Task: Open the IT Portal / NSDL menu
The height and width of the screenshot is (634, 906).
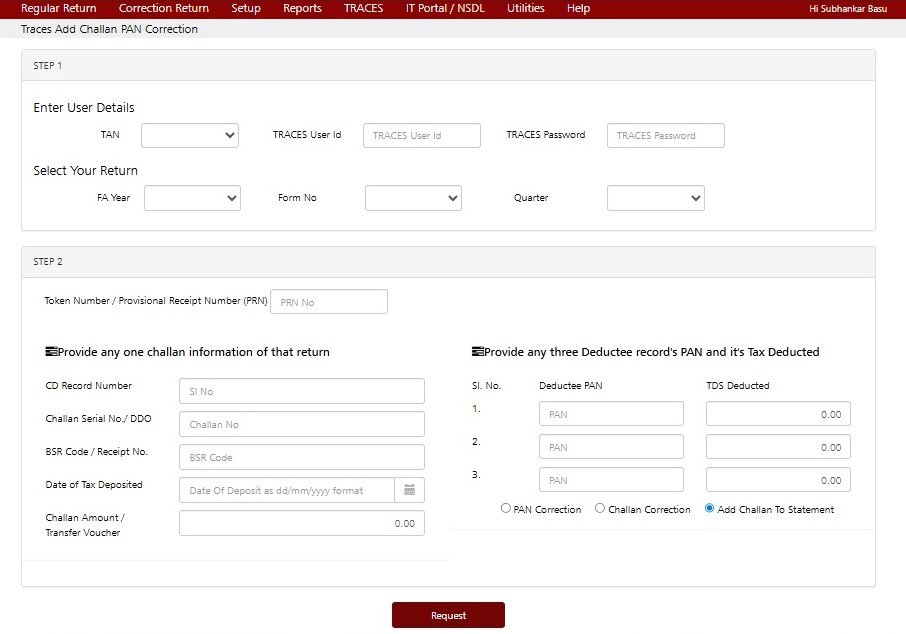Action: click(445, 8)
